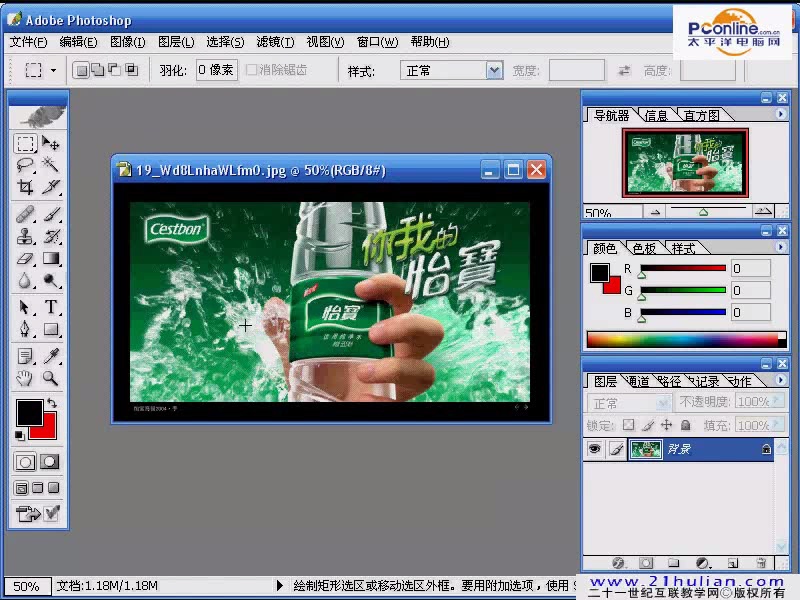Toggle visibility eye of 背景 layer
Viewport: 800px width, 600px height.
coord(594,449)
